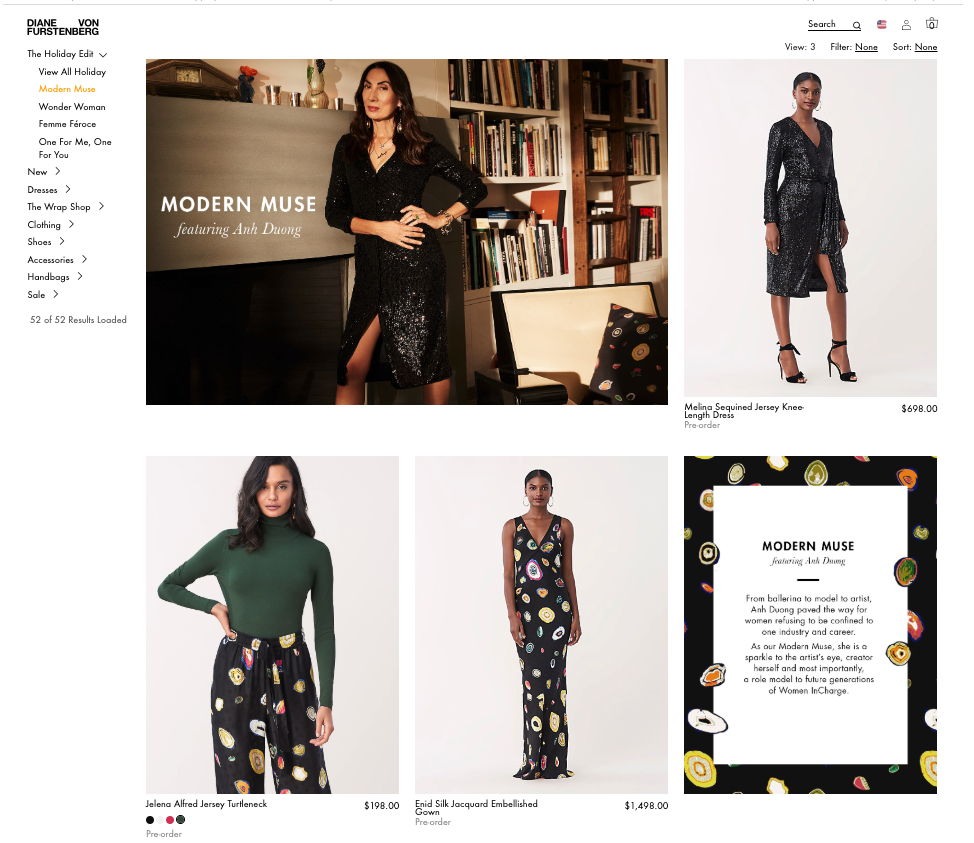Select Femme Féroce in sidebar

67,124
